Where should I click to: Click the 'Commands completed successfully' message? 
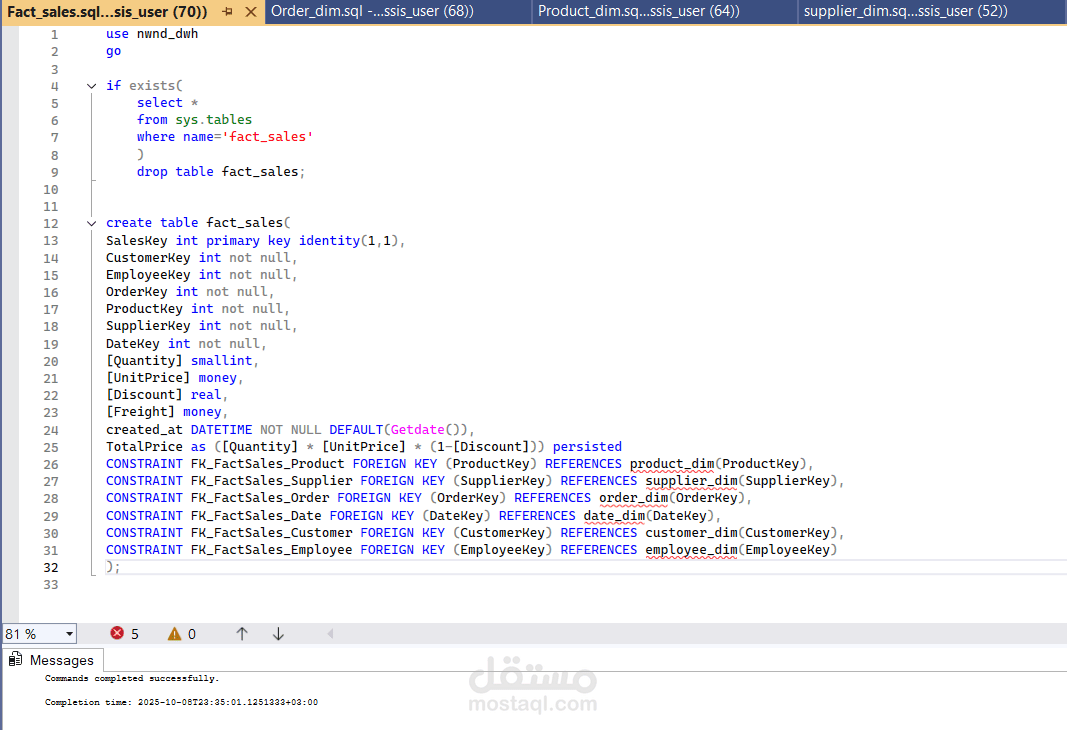[132, 678]
